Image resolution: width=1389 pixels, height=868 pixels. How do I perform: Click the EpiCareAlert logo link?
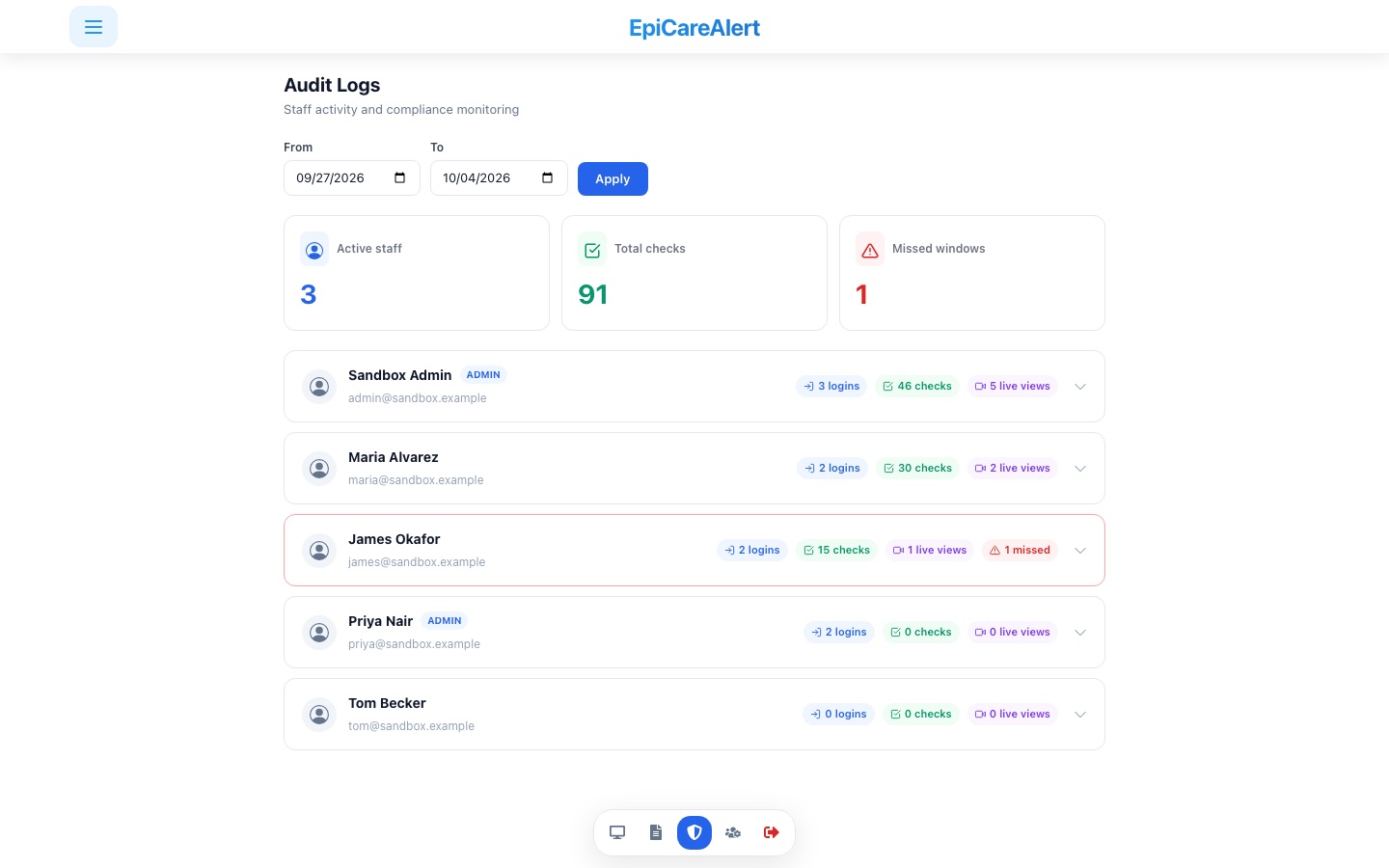point(694,28)
